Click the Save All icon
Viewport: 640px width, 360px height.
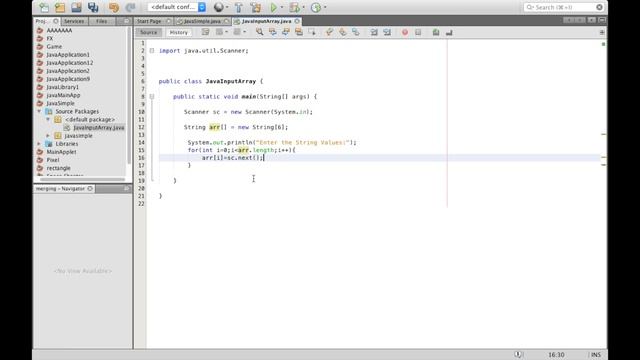point(93,7)
